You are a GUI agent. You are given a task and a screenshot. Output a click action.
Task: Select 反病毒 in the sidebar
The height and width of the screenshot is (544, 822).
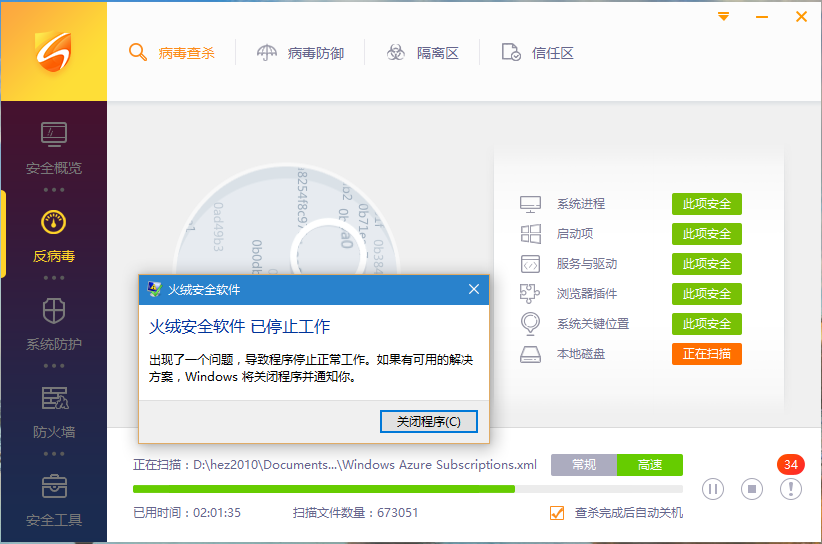[x=53, y=236]
